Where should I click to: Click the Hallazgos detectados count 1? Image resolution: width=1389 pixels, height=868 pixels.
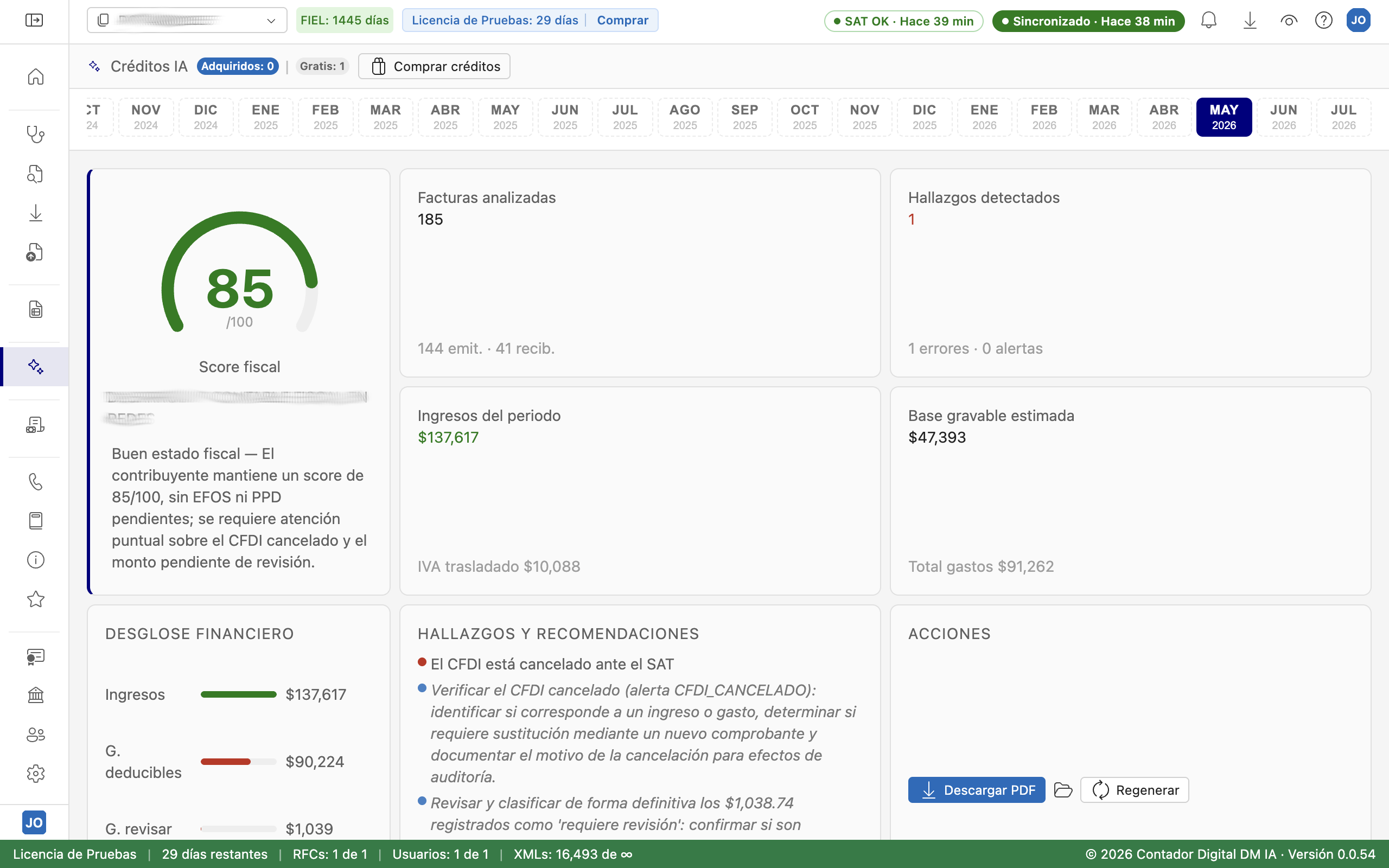[x=912, y=219]
